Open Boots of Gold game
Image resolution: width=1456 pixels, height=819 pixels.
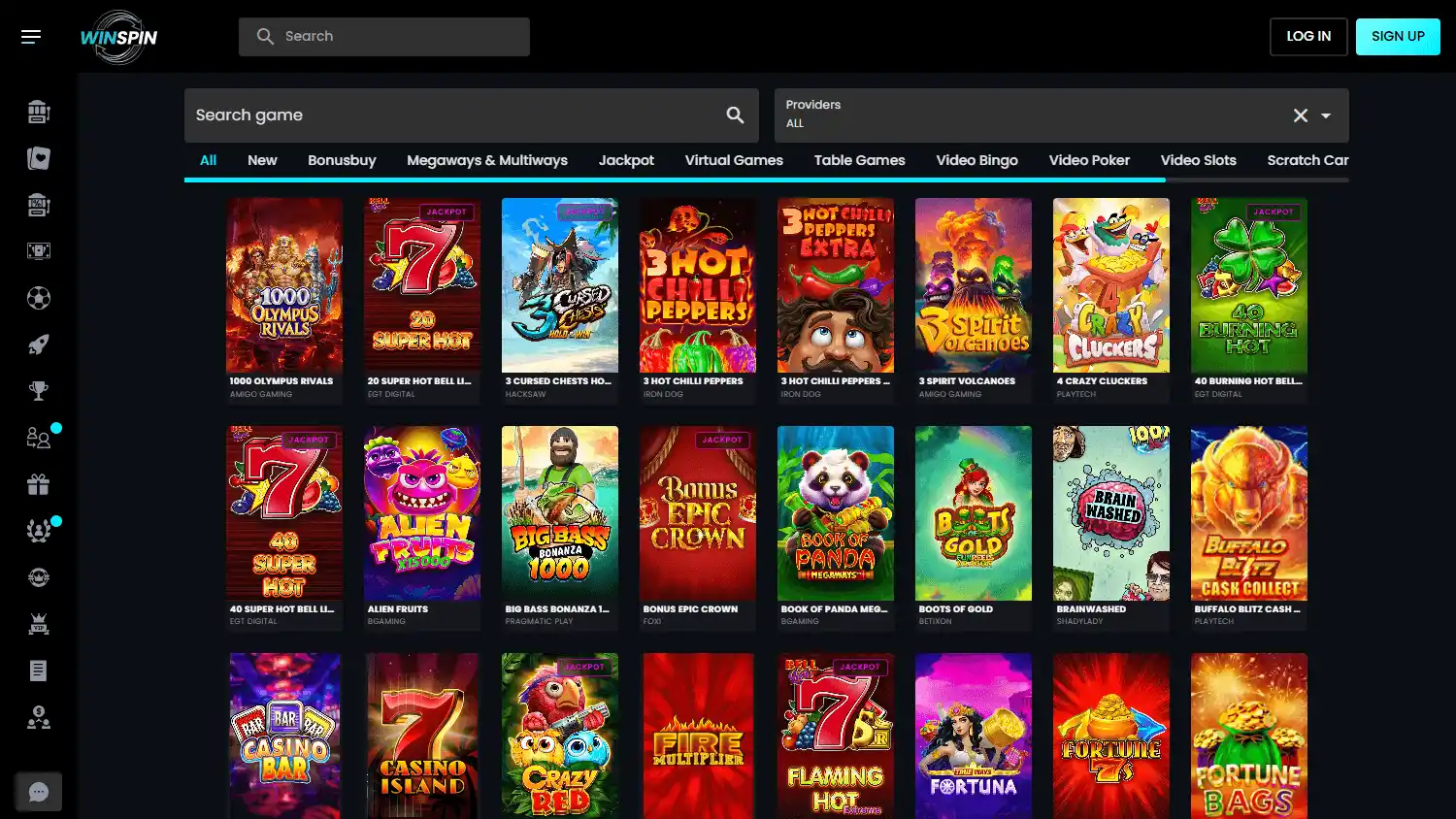pyautogui.click(x=974, y=513)
